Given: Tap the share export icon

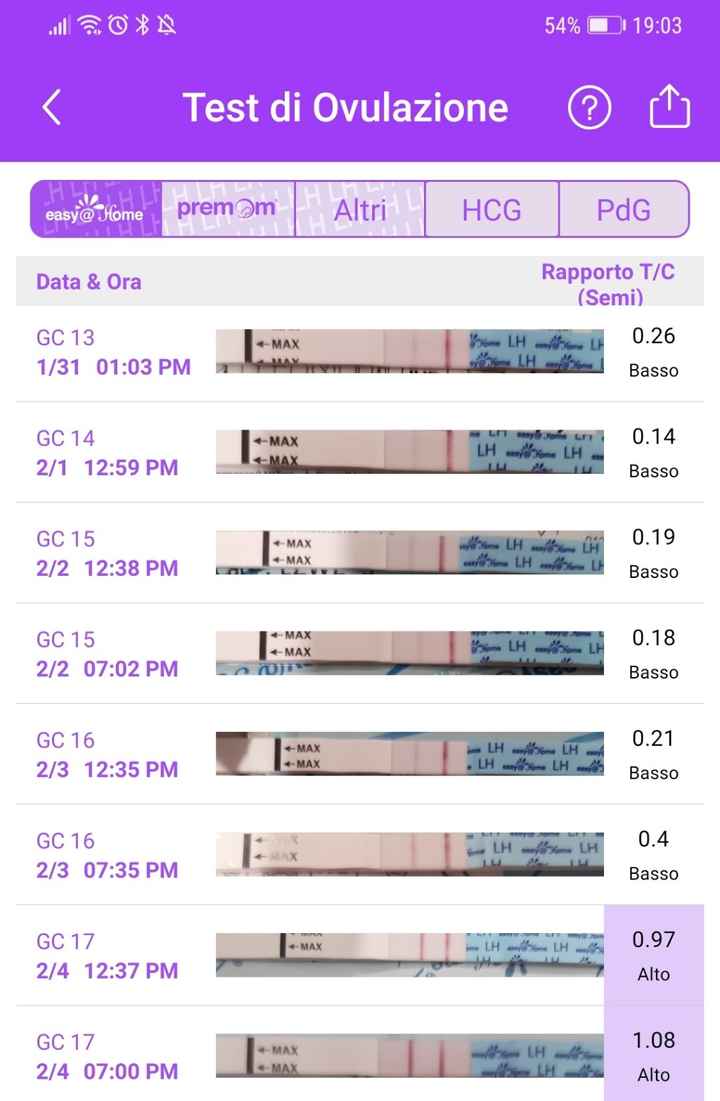Looking at the screenshot, I should (x=670, y=107).
